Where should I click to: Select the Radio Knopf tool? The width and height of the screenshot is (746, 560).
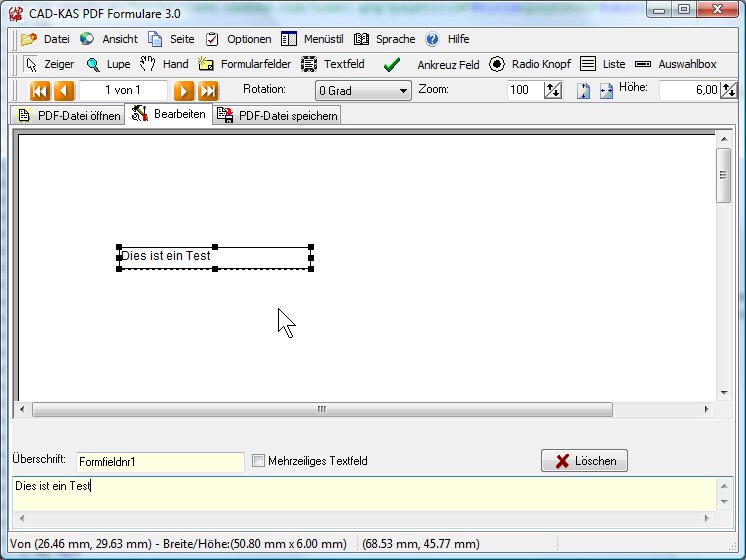[x=530, y=64]
